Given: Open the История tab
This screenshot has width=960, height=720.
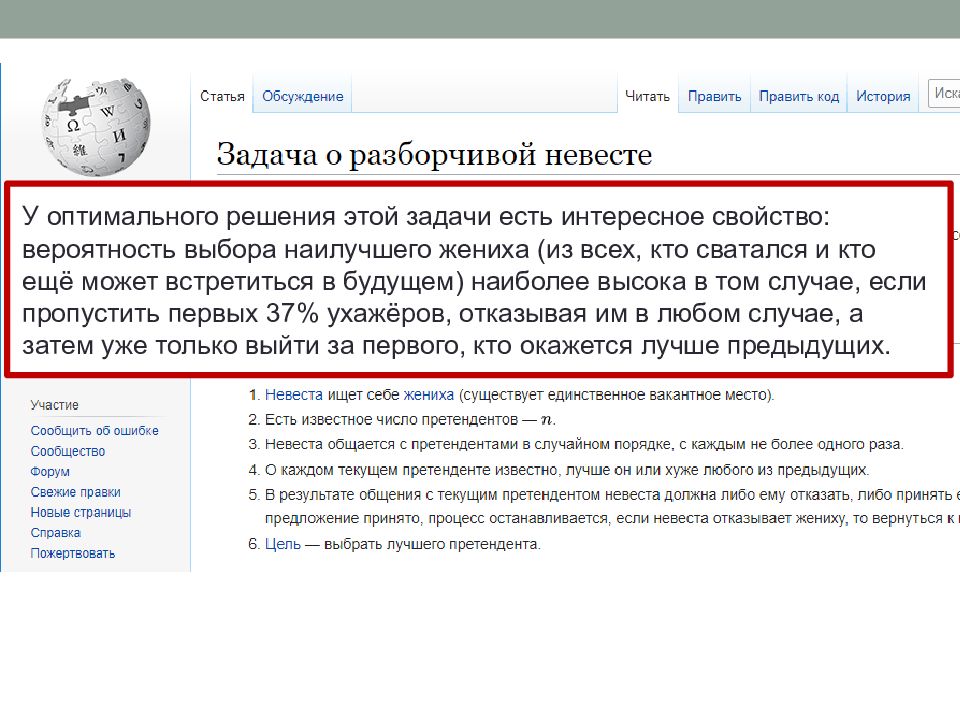Looking at the screenshot, I should (883, 96).
